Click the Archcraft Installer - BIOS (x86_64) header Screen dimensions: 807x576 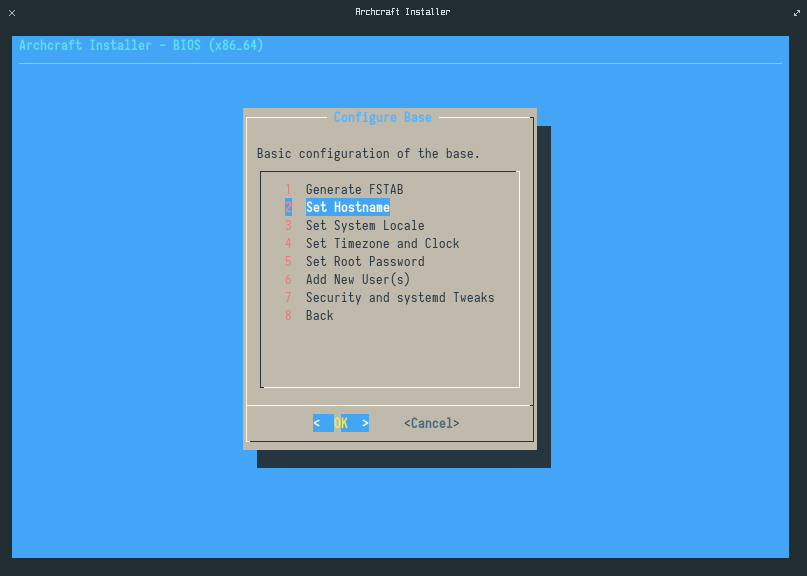pyautogui.click(x=142, y=45)
